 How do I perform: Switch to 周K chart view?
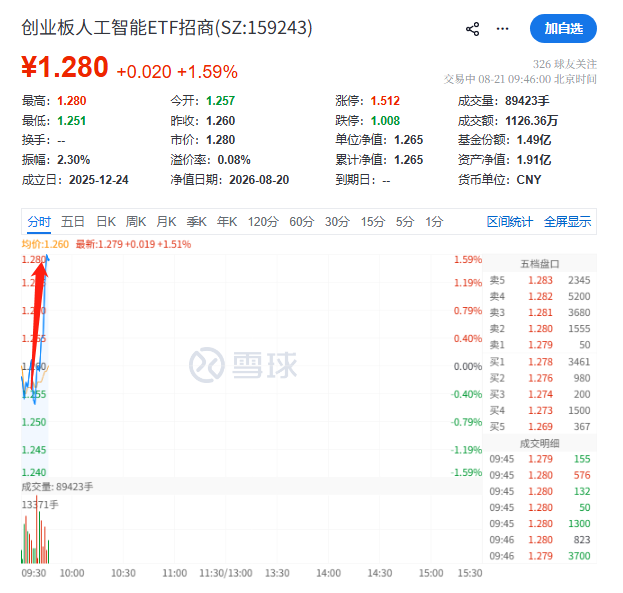[136, 221]
